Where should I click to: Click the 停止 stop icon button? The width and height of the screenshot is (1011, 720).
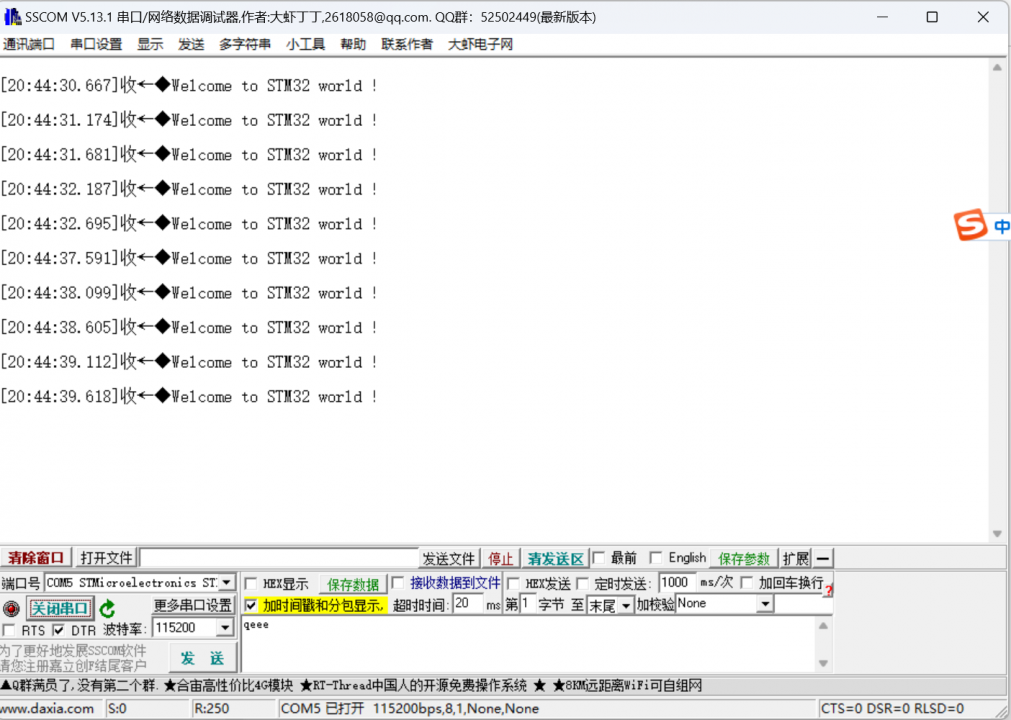pyautogui.click(x=498, y=556)
